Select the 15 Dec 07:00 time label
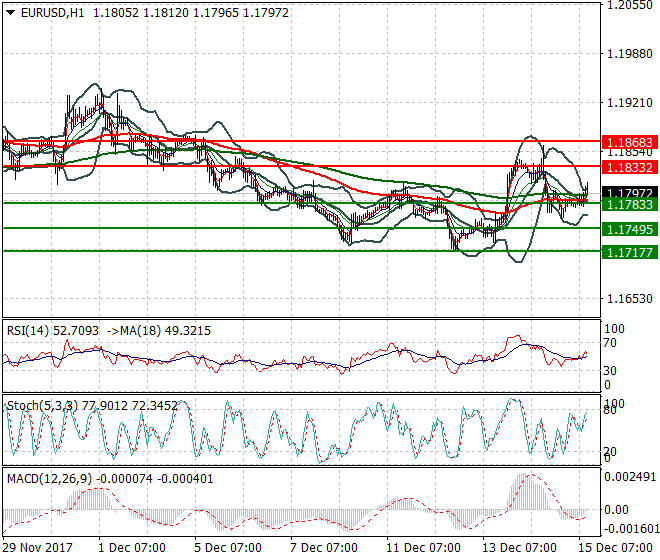Viewport: 660px width, 560px height. (x=615, y=548)
